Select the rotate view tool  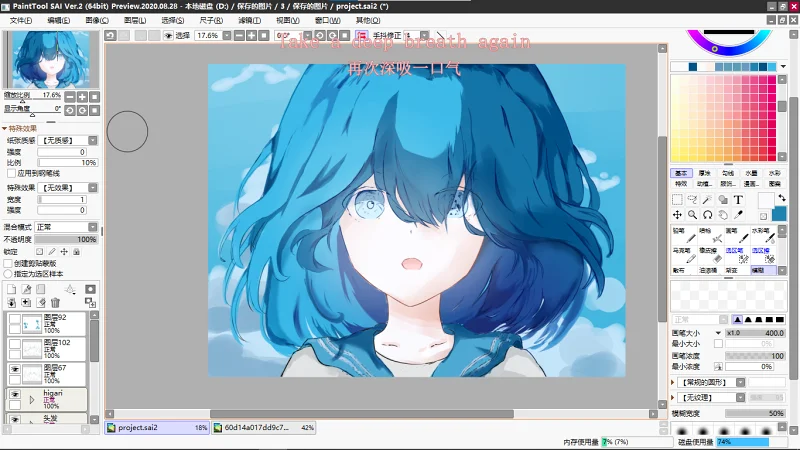(x=708, y=215)
